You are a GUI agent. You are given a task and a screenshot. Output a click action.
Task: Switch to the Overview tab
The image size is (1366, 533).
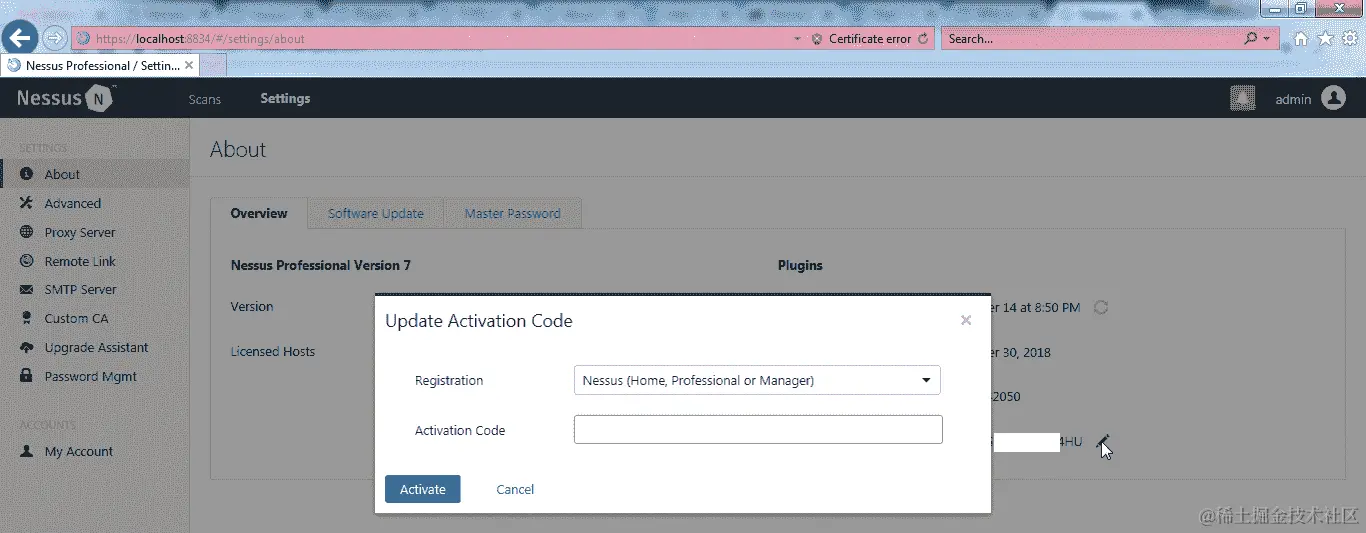[259, 213]
